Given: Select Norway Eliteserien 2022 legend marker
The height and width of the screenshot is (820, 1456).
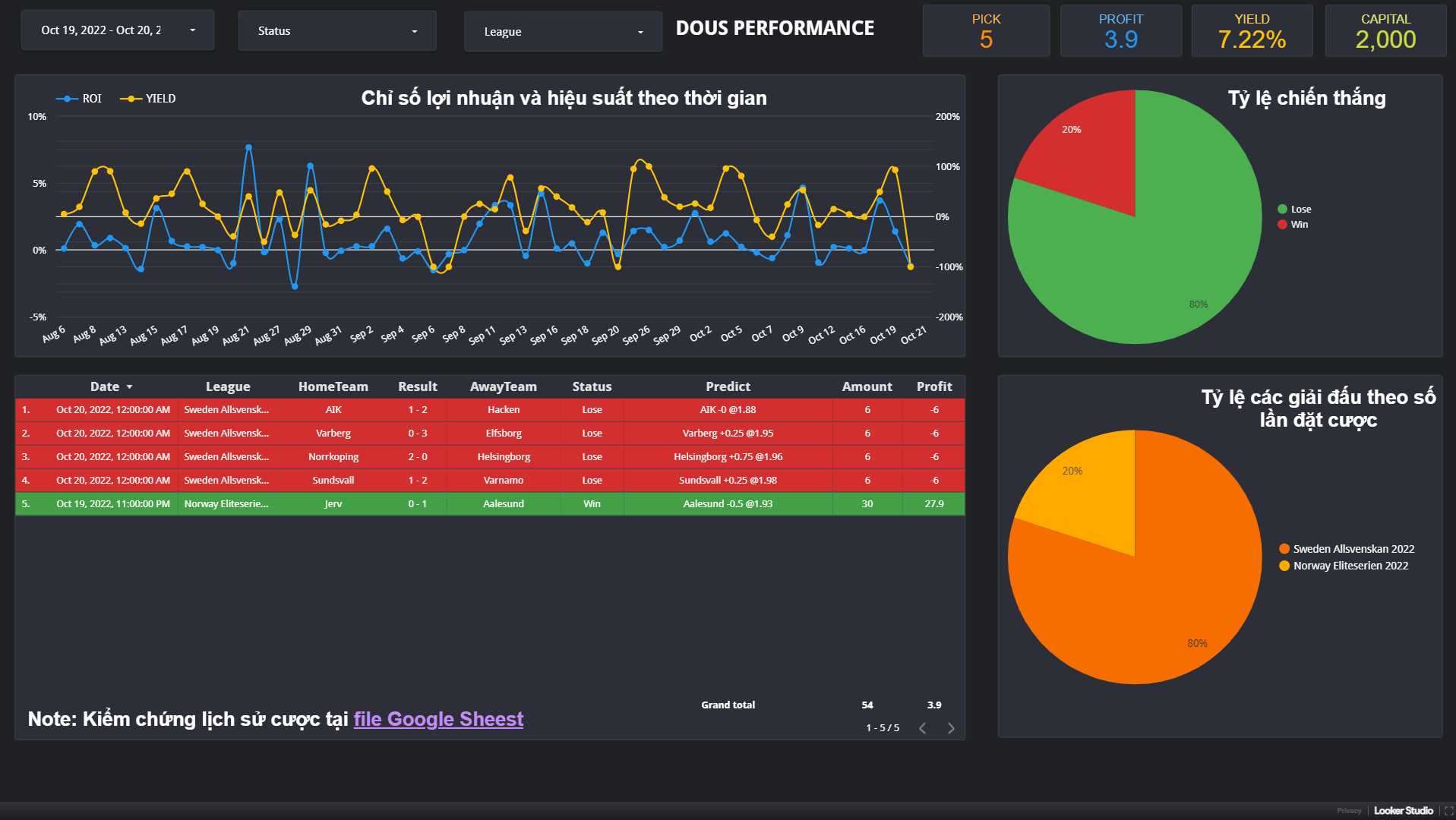Looking at the screenshot, I should (x=1284, y=566).
